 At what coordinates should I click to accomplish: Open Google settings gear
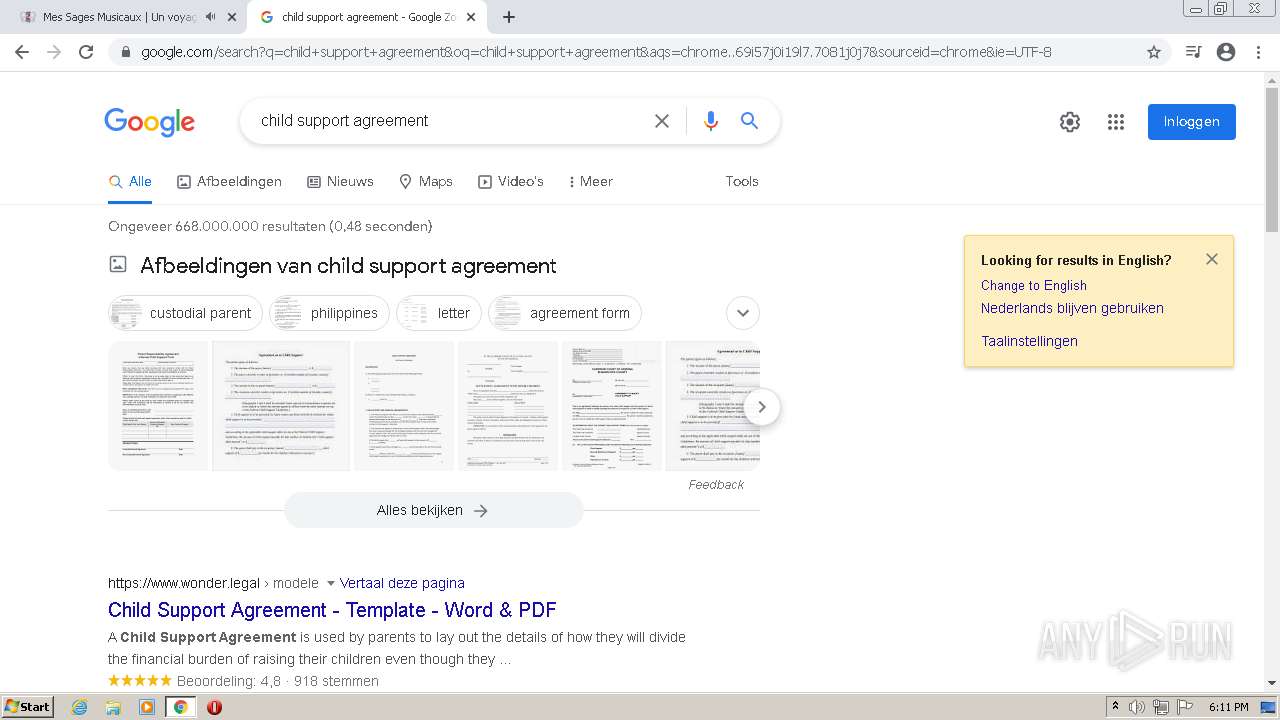tap(1070, 122)
